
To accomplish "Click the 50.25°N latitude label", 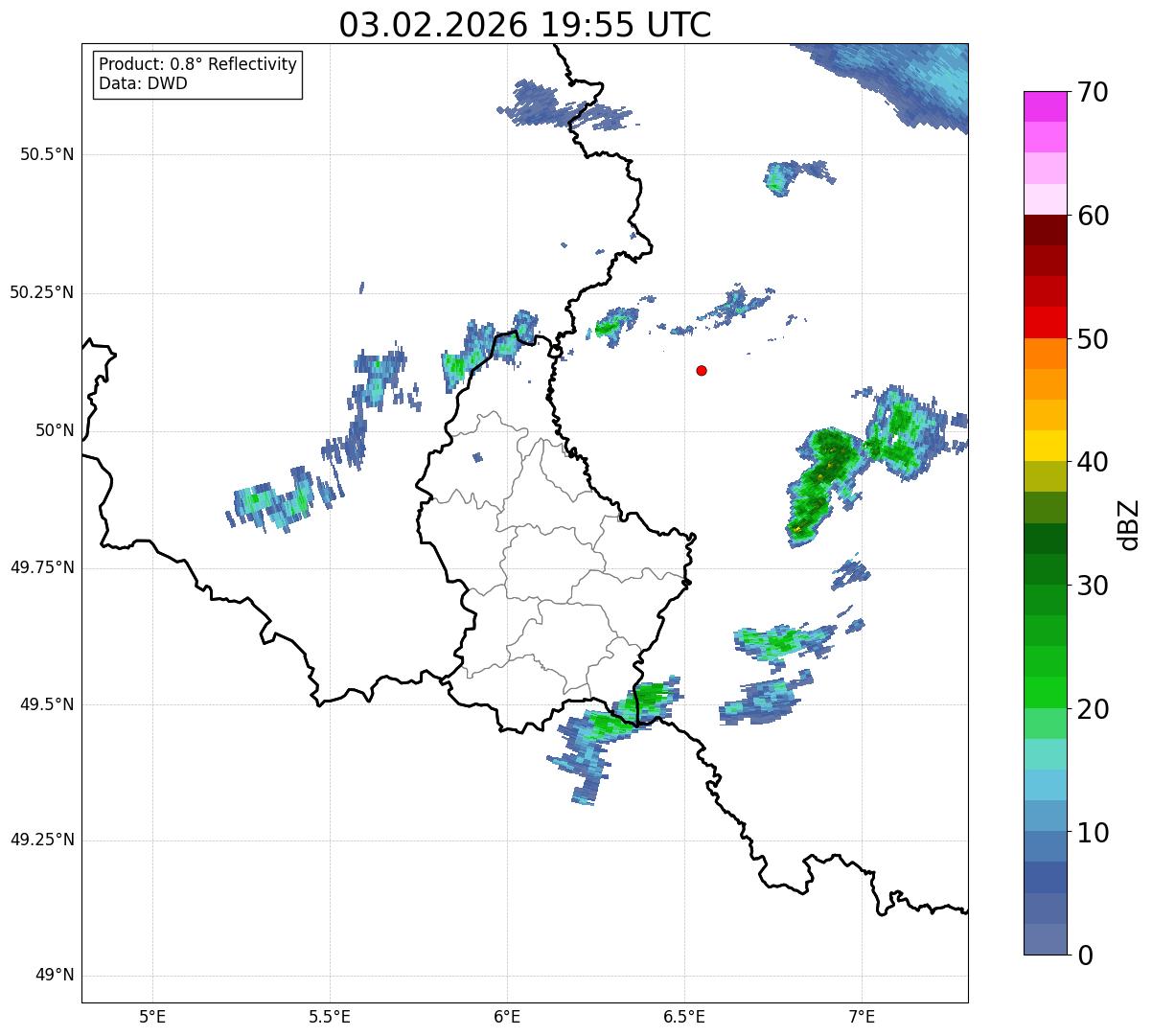I will pos(41,292).
